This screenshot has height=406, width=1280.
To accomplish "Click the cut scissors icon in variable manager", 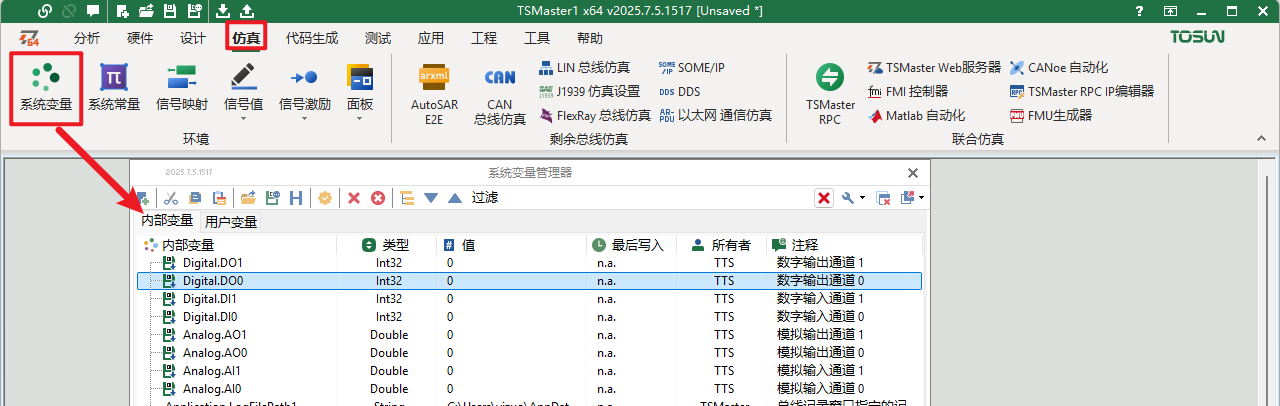I will pos(171,198).
